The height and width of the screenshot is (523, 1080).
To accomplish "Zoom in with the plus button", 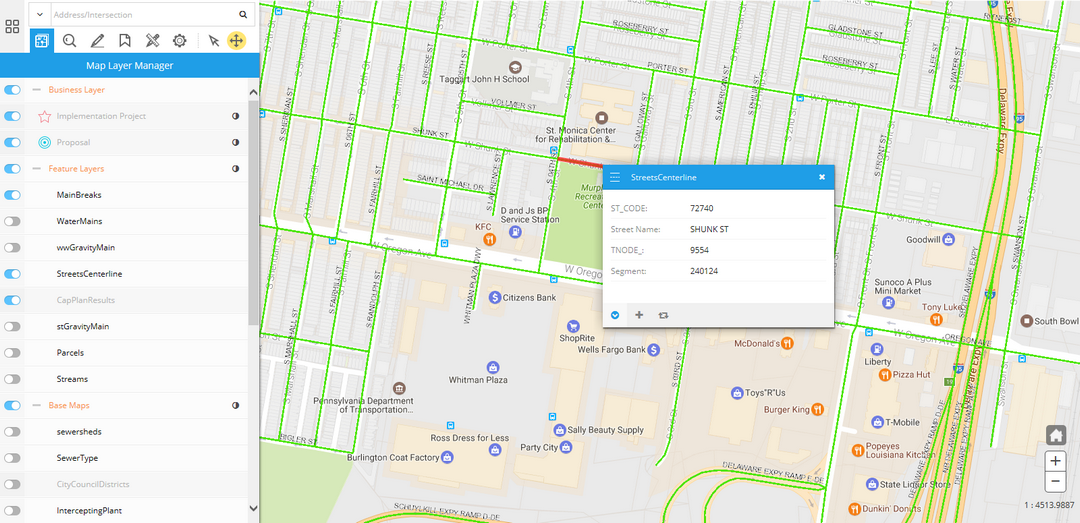I will coord(1055,461).
